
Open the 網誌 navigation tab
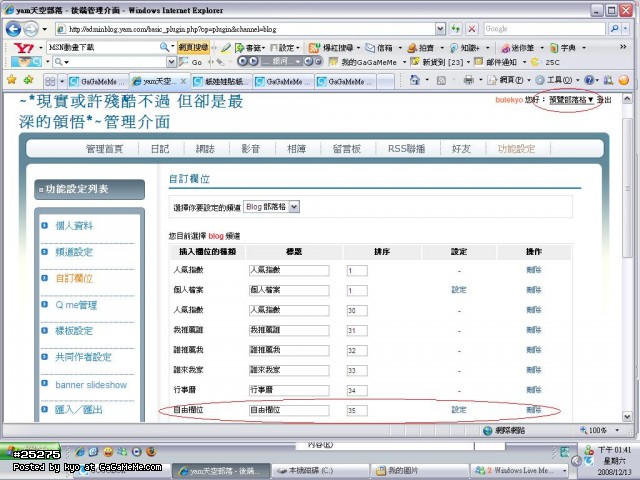[x=205, y=149]
